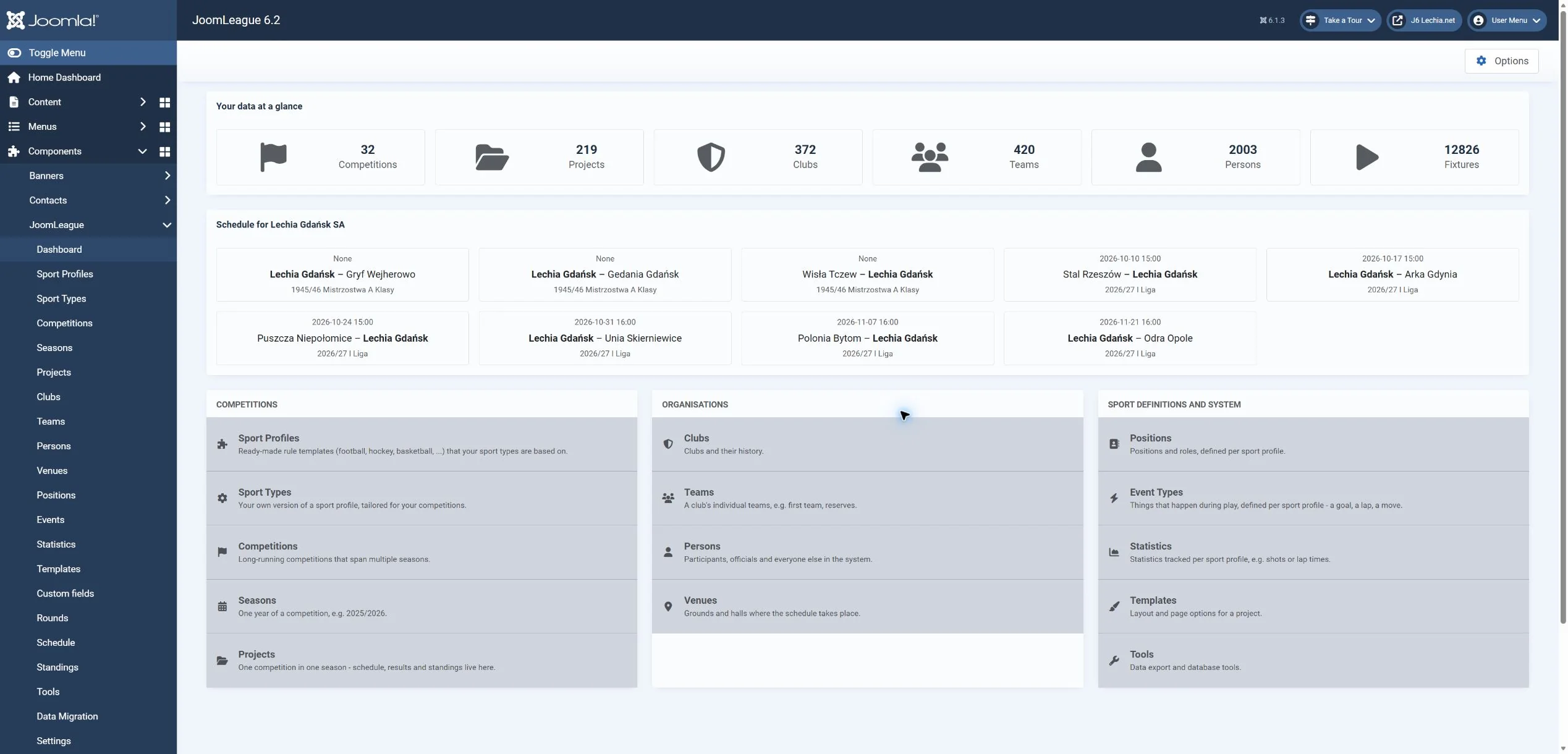The width and height of the screenshot is (1568, 754).
Task: Expand the Contacts submenu chevron
Action: click(x=167, y=200)
